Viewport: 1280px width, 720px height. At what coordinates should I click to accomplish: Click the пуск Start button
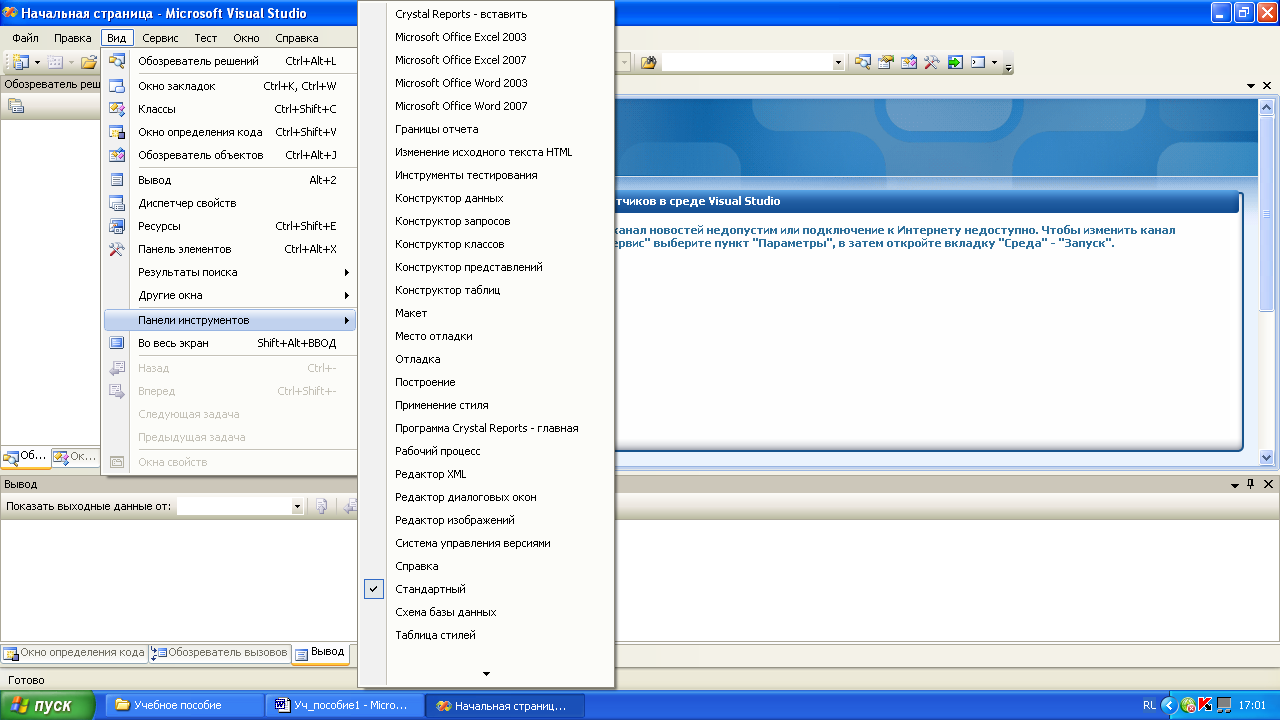point(48,705)
